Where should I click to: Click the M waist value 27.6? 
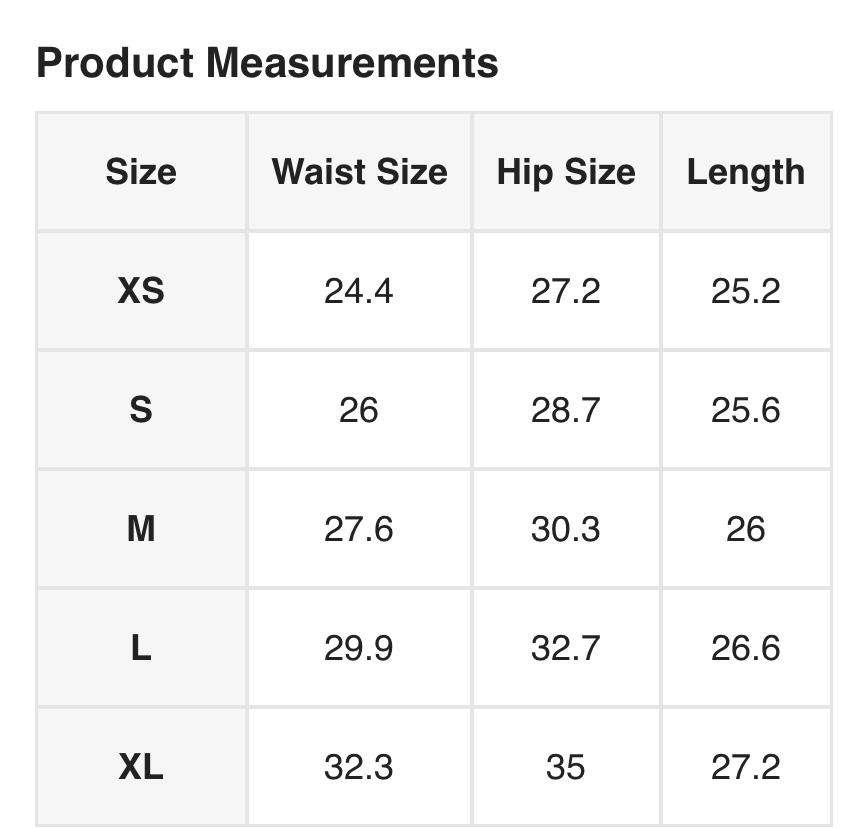point(359,529)
